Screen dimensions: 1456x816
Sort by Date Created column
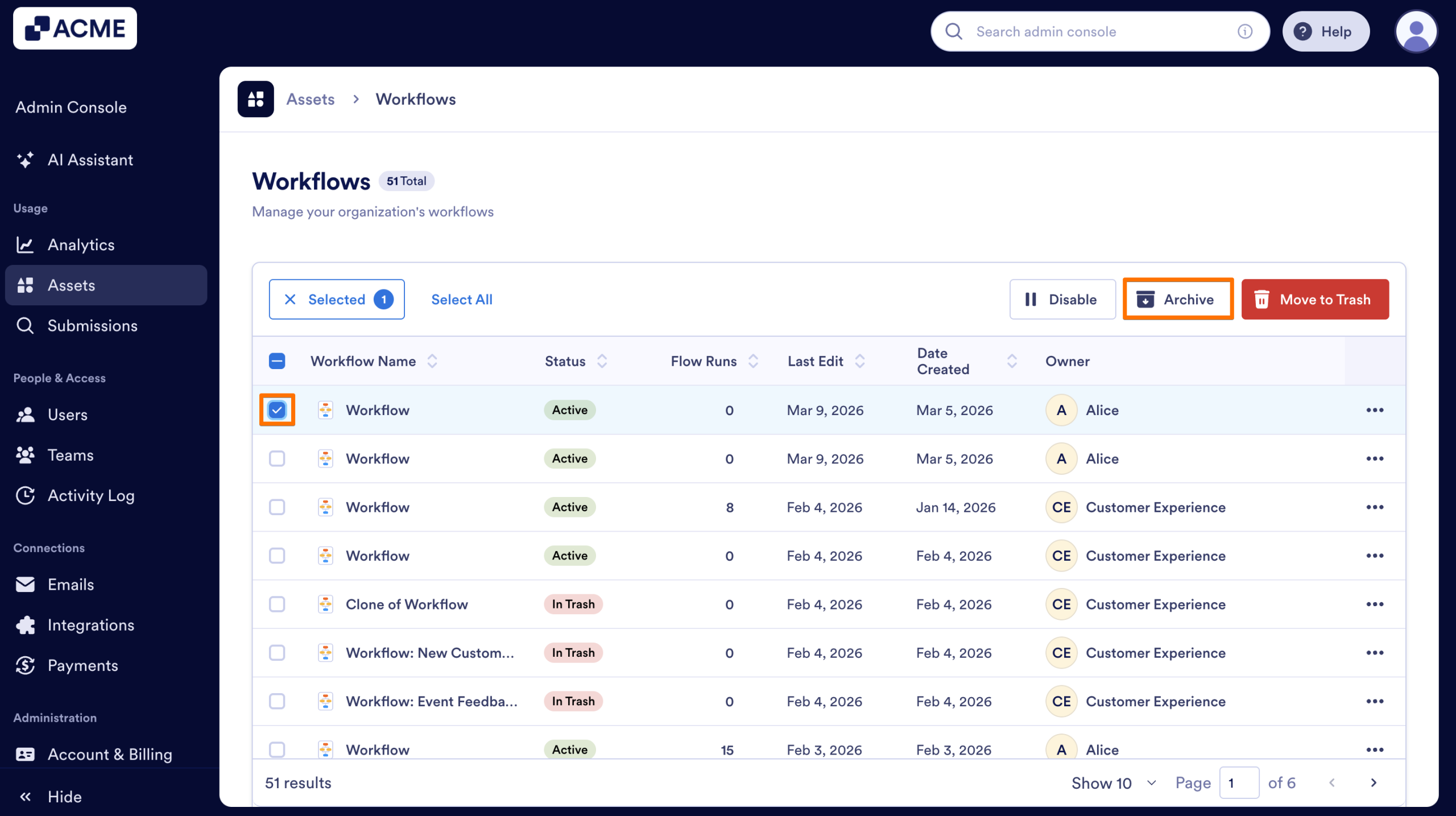(1012, 361)
